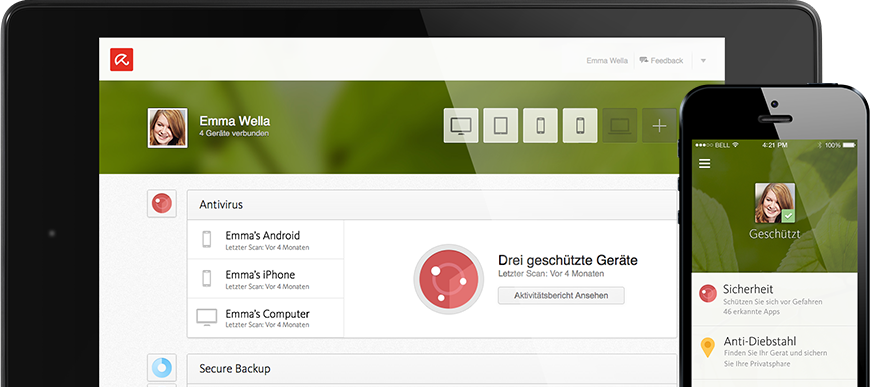The width and height of the screenshot is (870, 387).
Task: Select the first smartphone device icon
Action: point(540,125)
